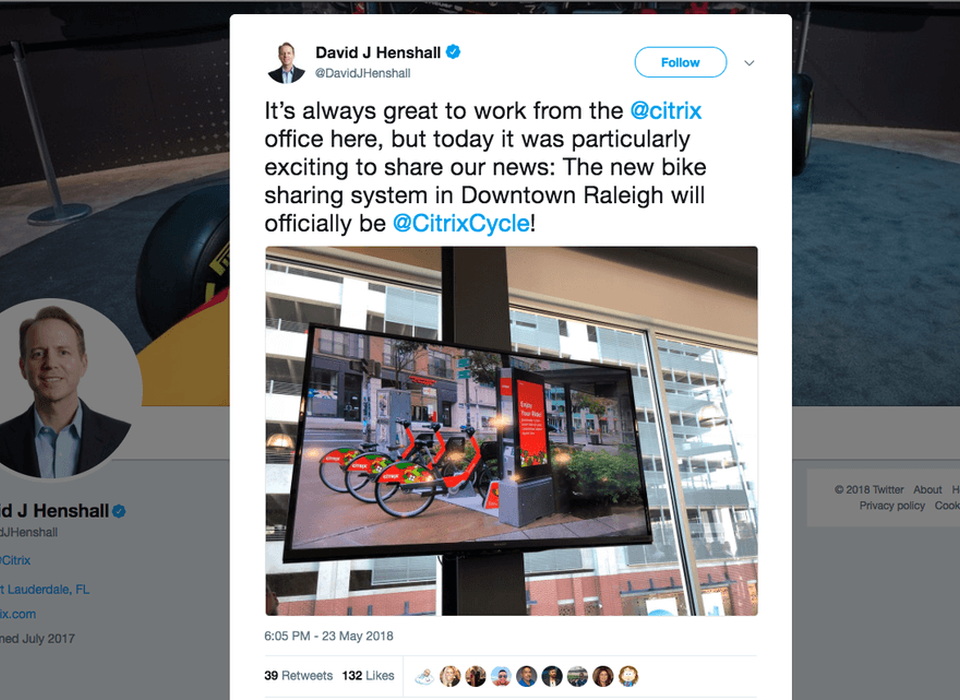Viewport: 960px width, 700px height.
Task: Click the verified badge beside sidebar profile name
Action: [x=119, y=511]
